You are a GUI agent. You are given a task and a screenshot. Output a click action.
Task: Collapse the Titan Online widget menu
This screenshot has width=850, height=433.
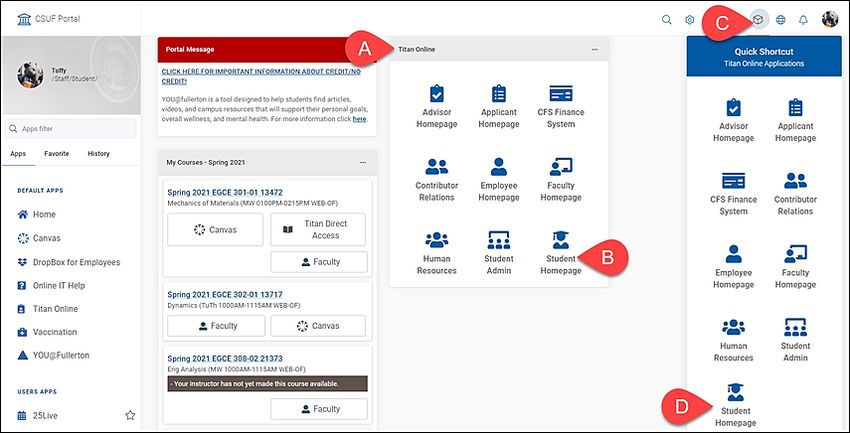pos(595,49)
